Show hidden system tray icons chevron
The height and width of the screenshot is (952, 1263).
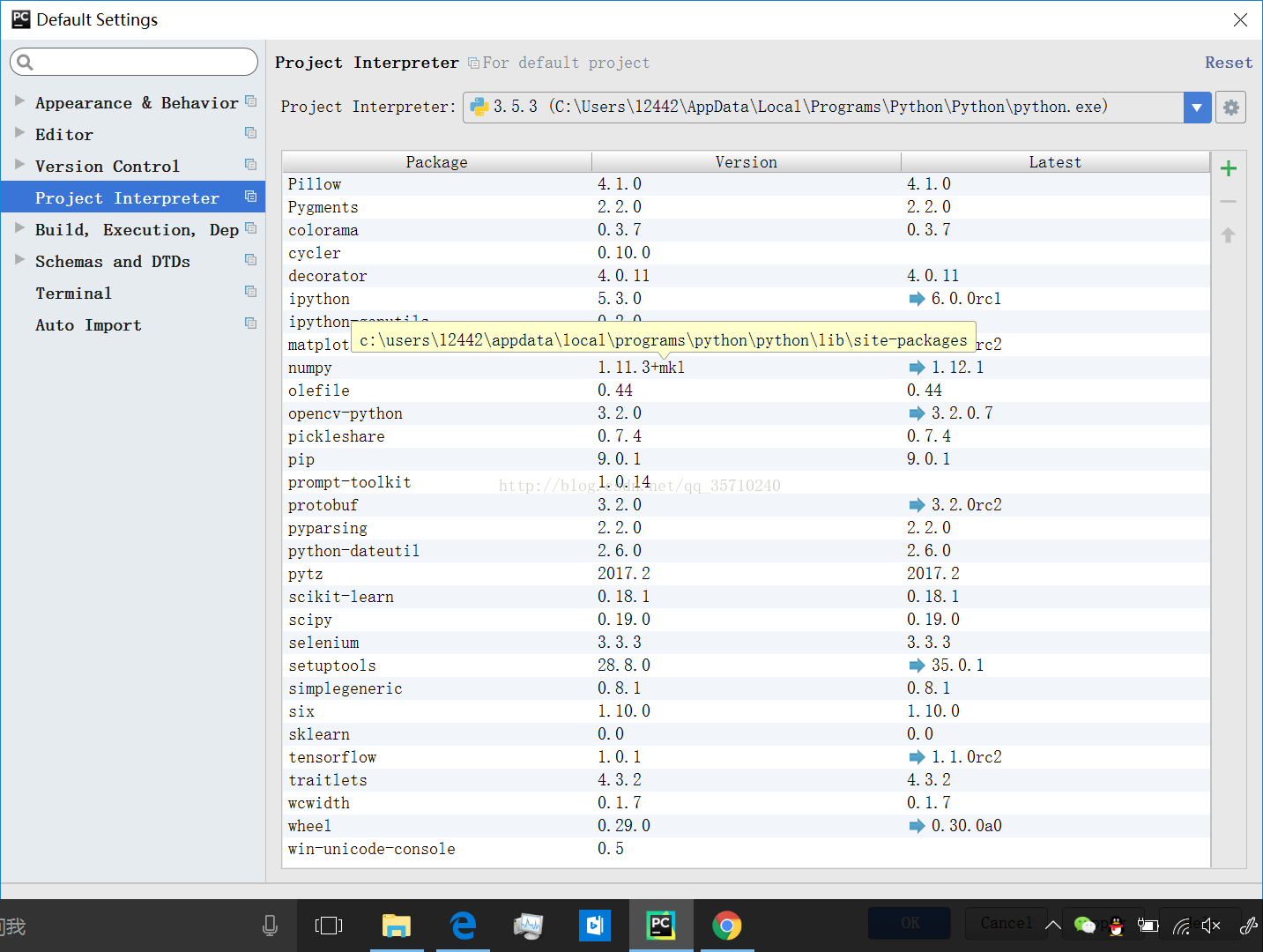pyautogui.click(x=1053, y=926)
